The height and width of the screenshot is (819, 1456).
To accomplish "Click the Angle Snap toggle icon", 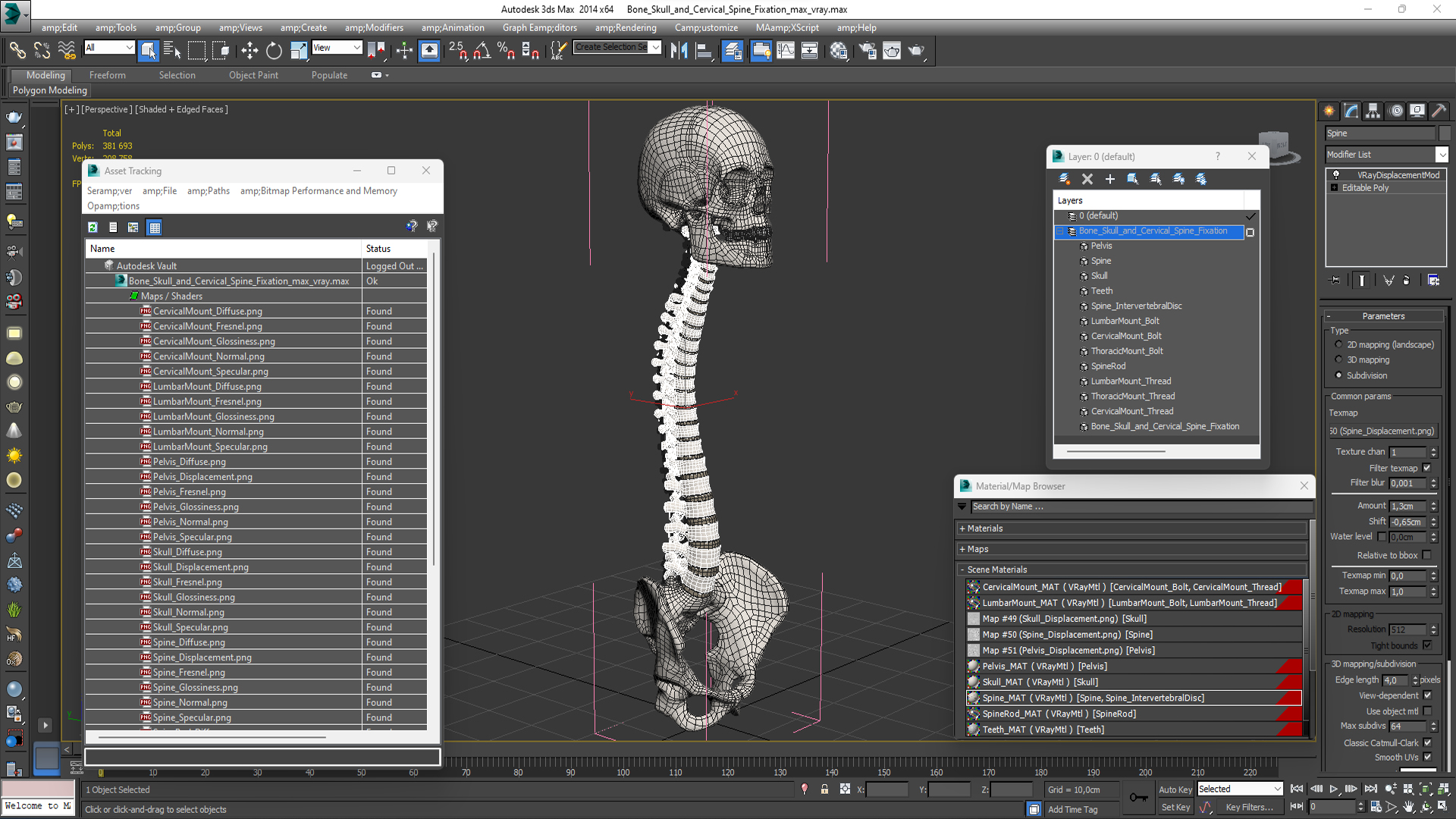I will coord(482,51).
